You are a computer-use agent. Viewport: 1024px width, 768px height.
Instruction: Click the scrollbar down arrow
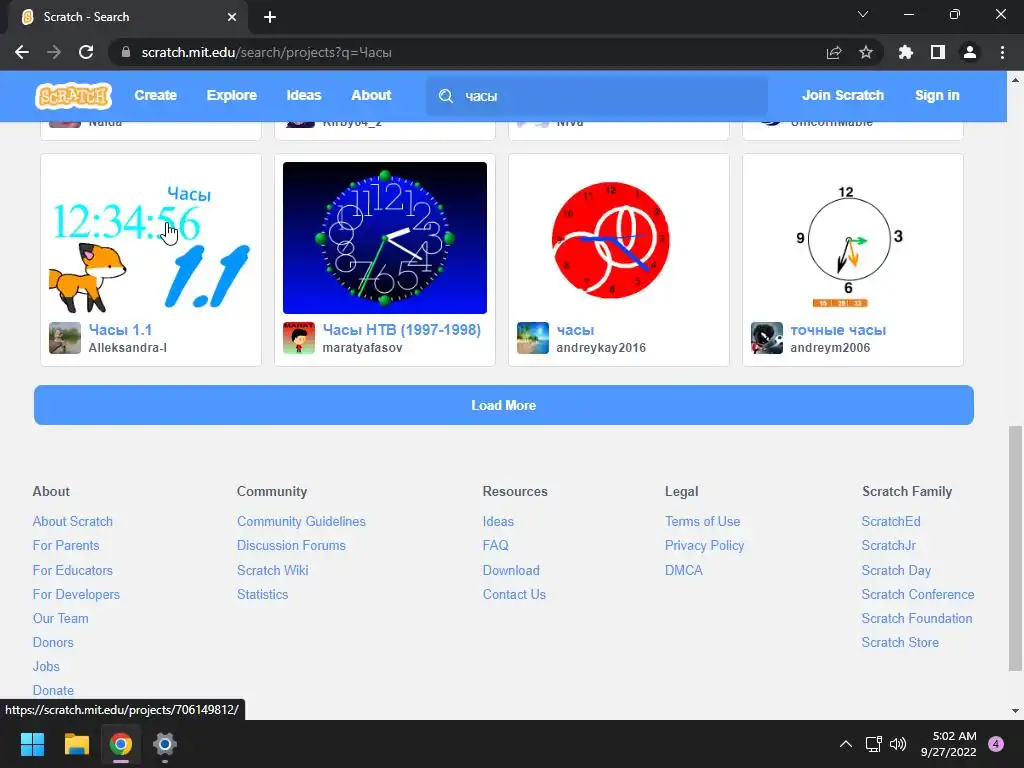pyautogui.click(x=1015, y=711)
